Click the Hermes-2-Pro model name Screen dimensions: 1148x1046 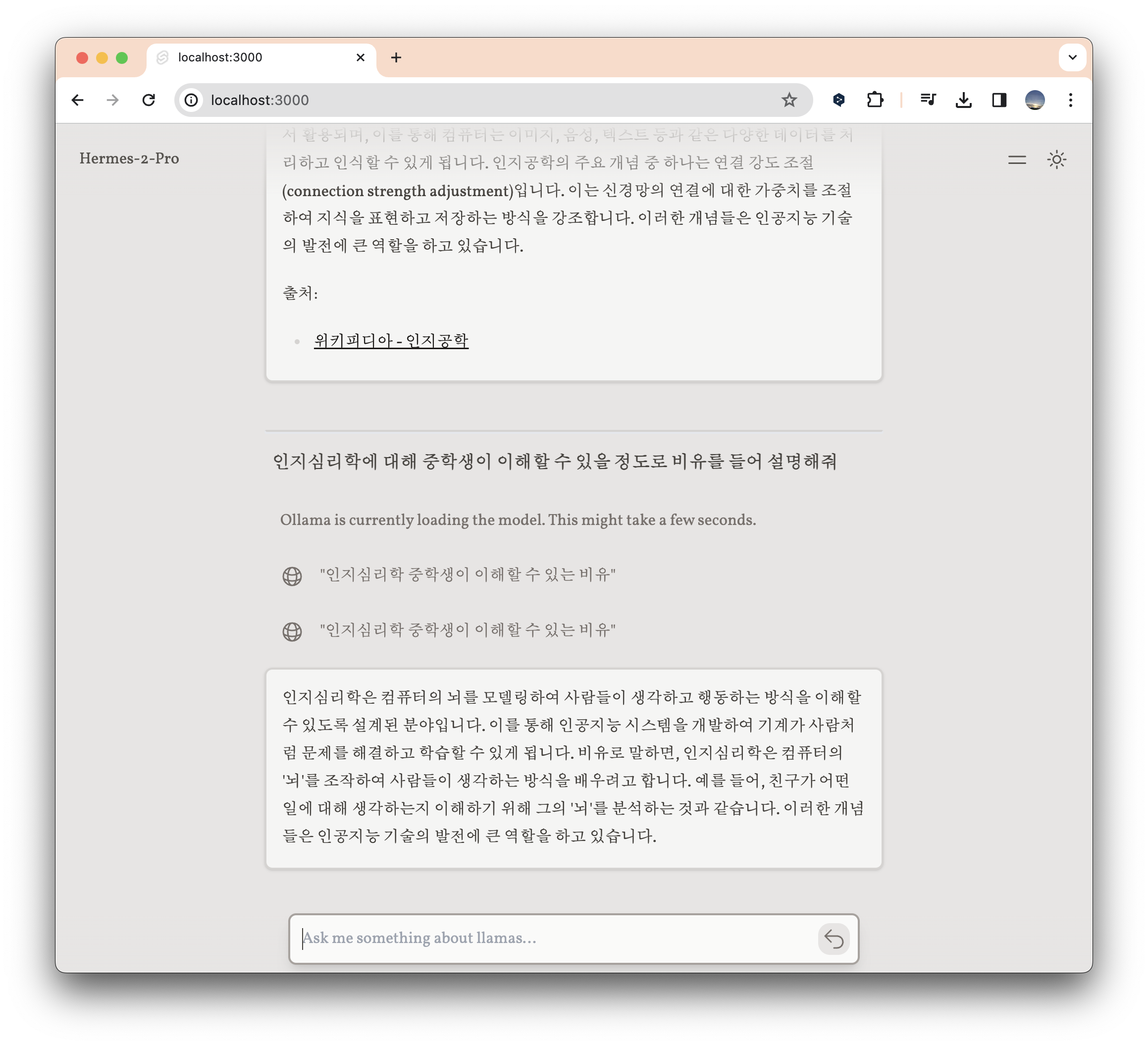[129, 158]
